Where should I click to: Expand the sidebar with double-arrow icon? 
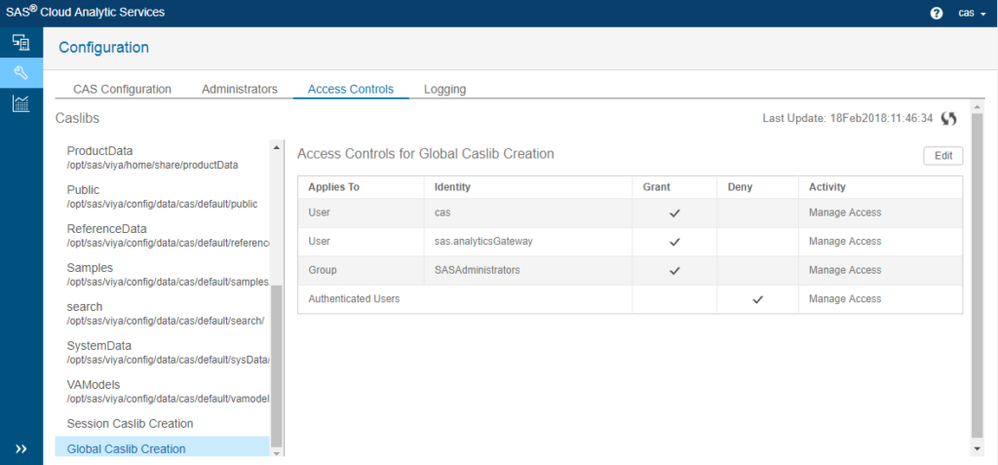coord(21,449)
